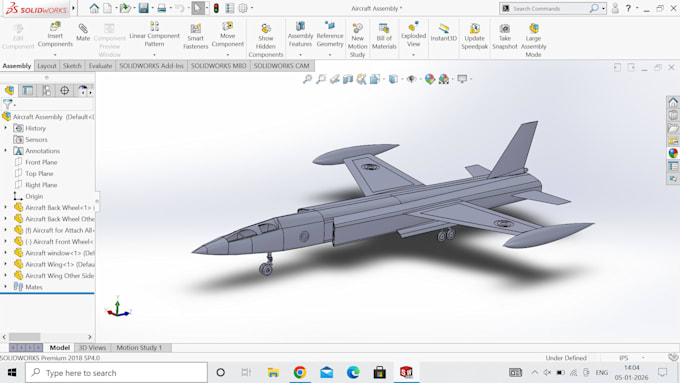Viewport: 680px width, 383px height.
Task: Toggle Large Assembly Mode
Action: click(533, 40)
